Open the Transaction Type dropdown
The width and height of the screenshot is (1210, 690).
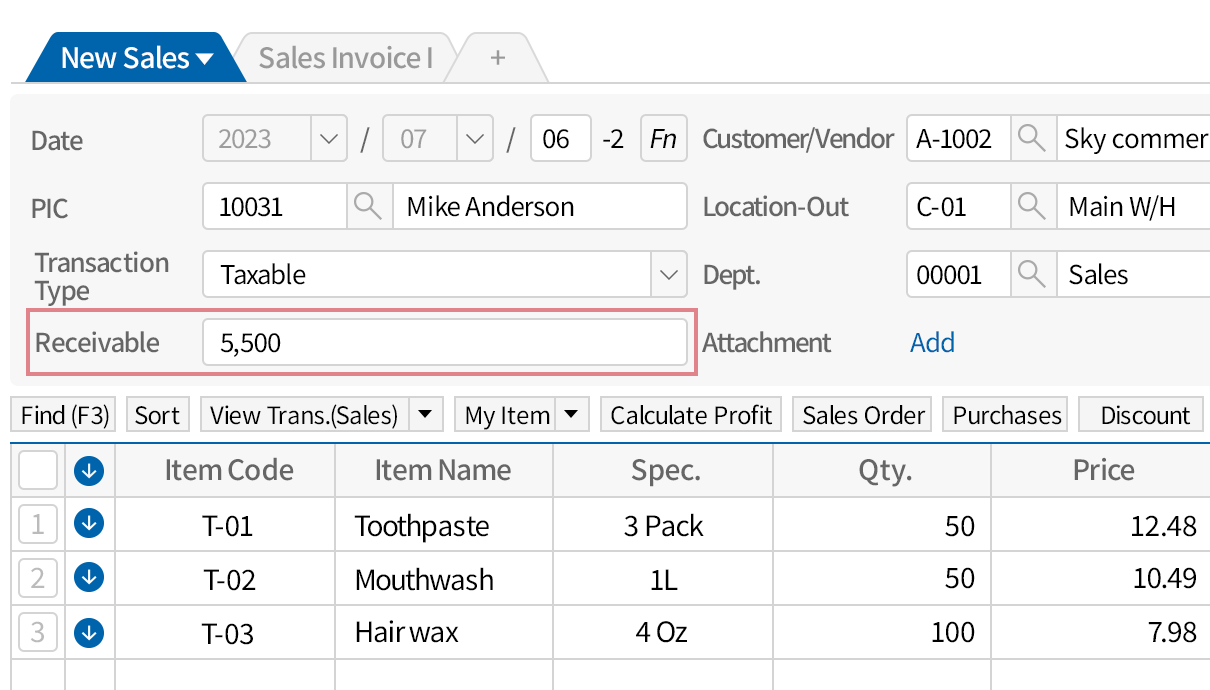(668, 274)
